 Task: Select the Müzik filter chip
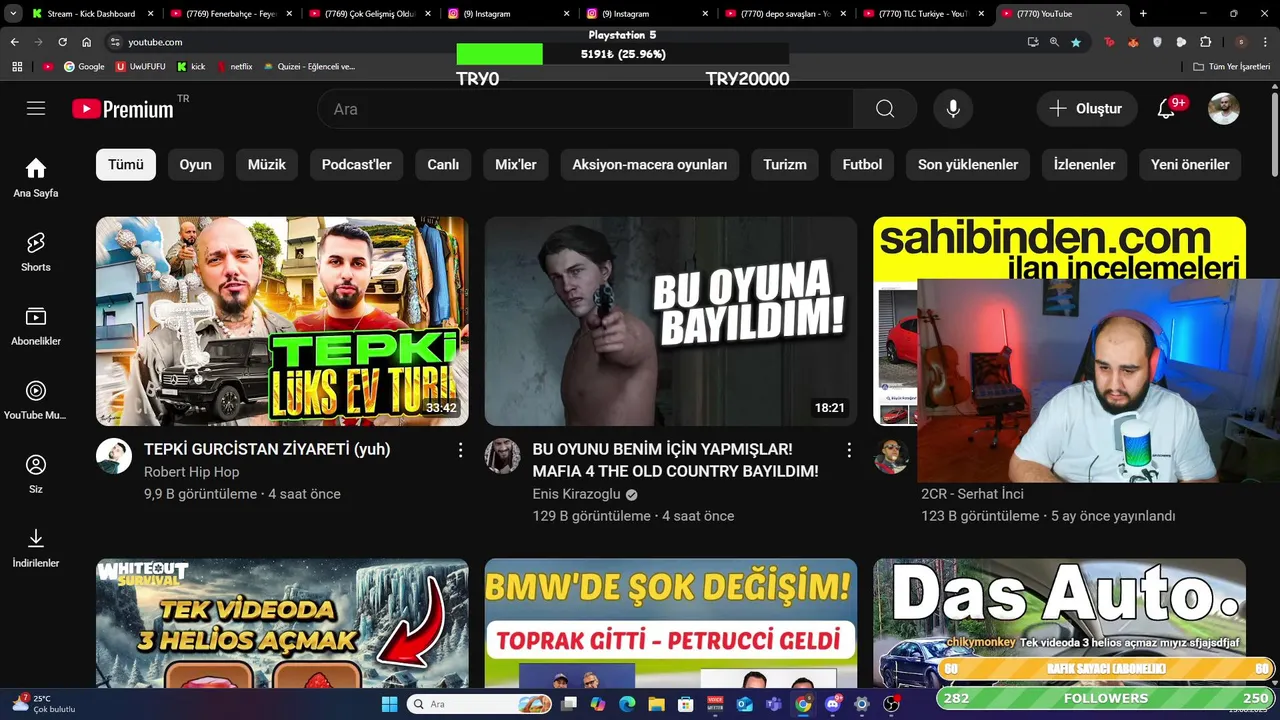click(267, 164)
